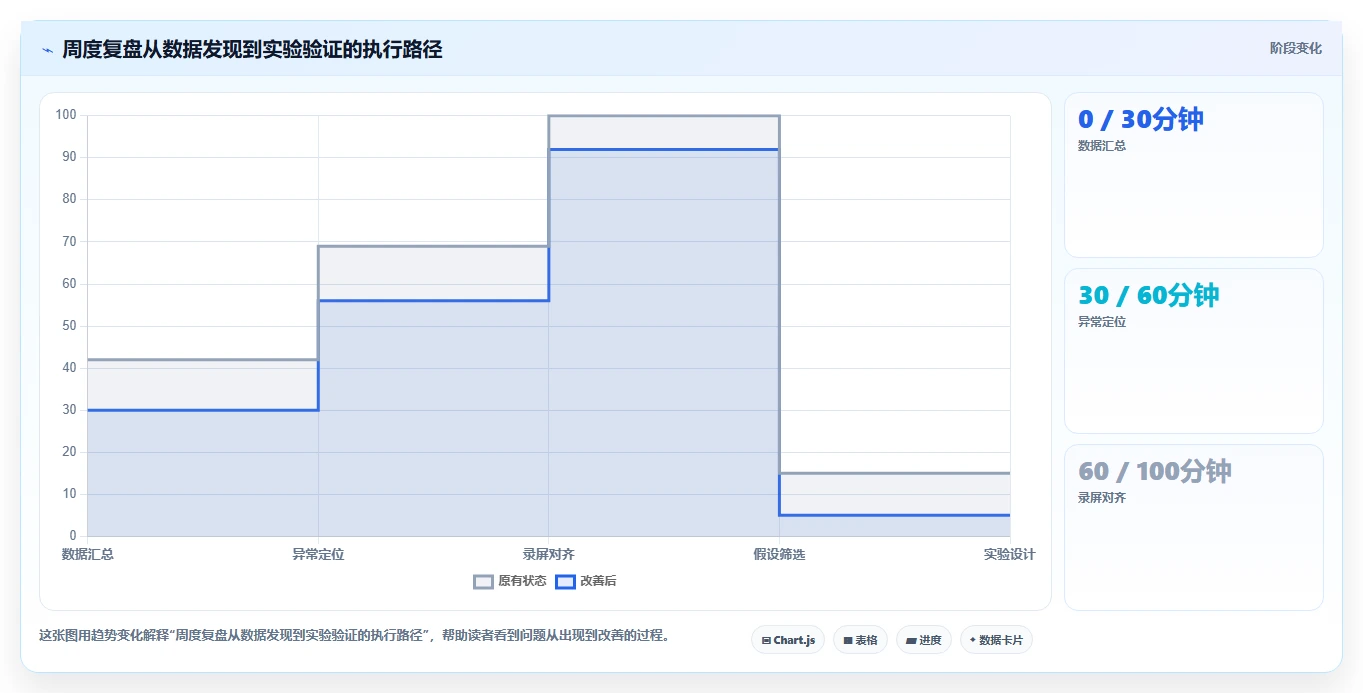Select the 30 / 60分钟 异常定位 card
Image resolution: width=1363 pixels, height=693 pixels.
[x=1193, y=351]
